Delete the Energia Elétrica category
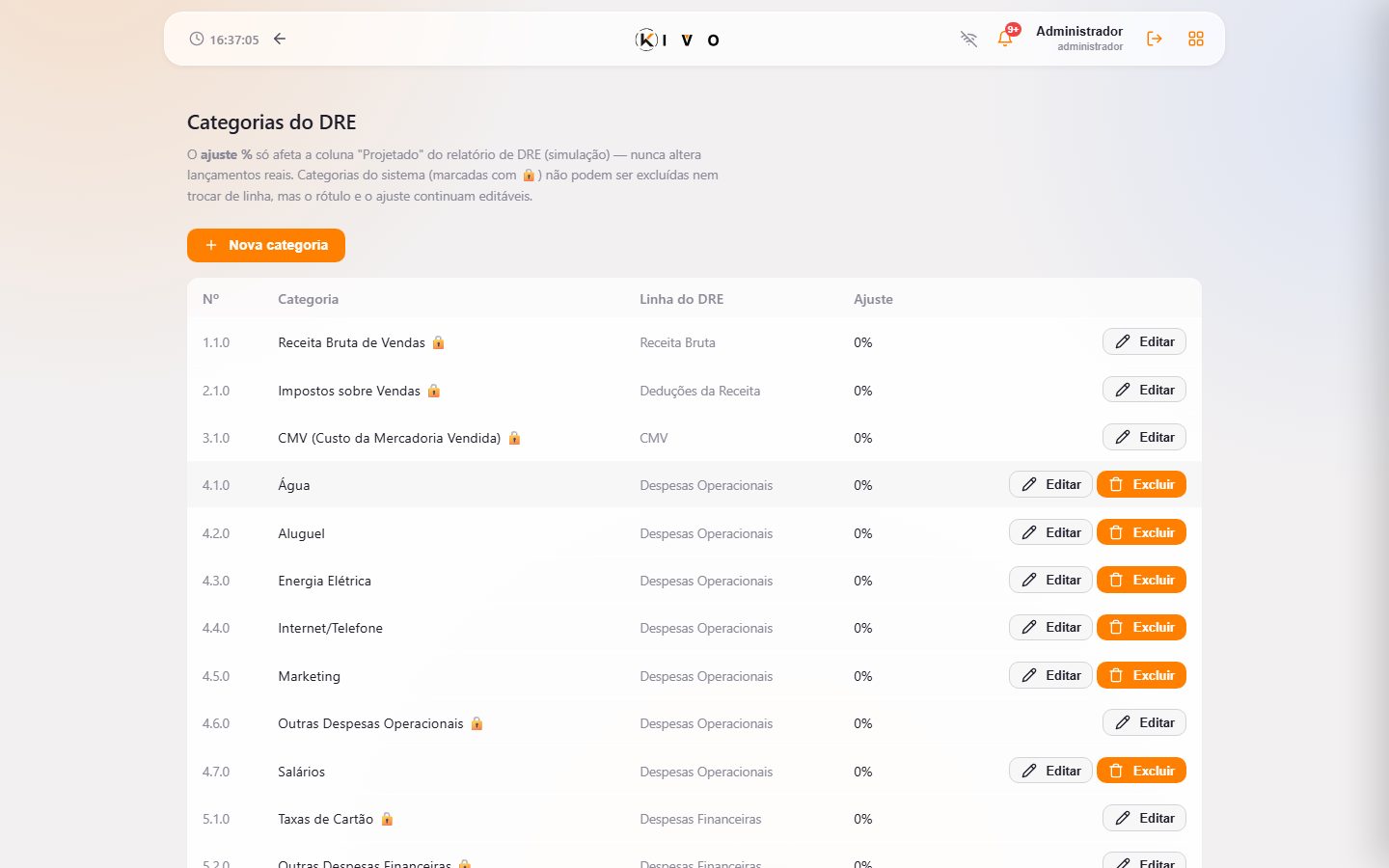1389x868 pixels. (x=1141, y=580)
